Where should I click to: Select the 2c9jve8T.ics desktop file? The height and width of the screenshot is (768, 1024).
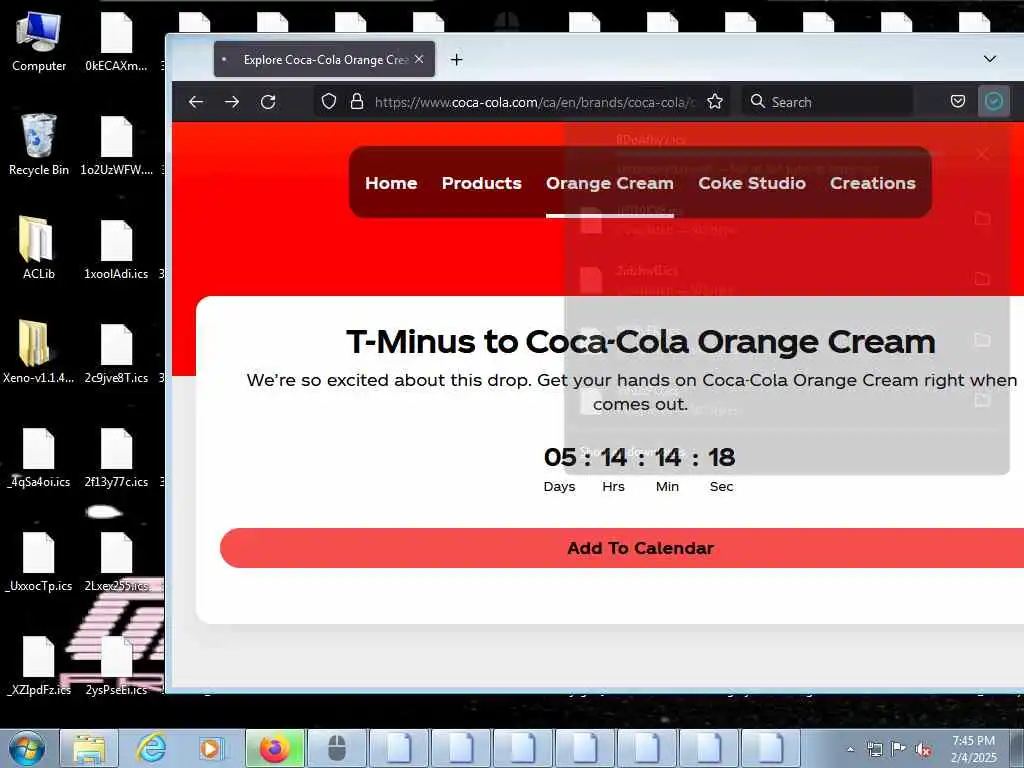(116, 353)
